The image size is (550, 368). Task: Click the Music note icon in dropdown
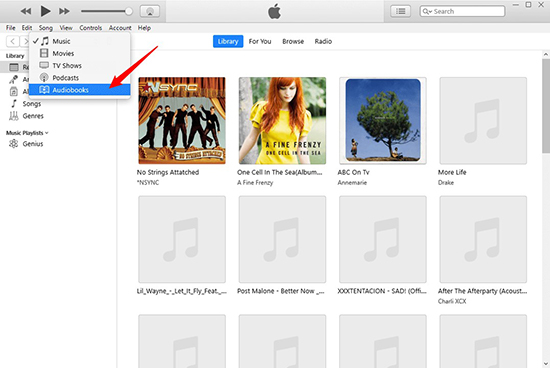(45, 41)
